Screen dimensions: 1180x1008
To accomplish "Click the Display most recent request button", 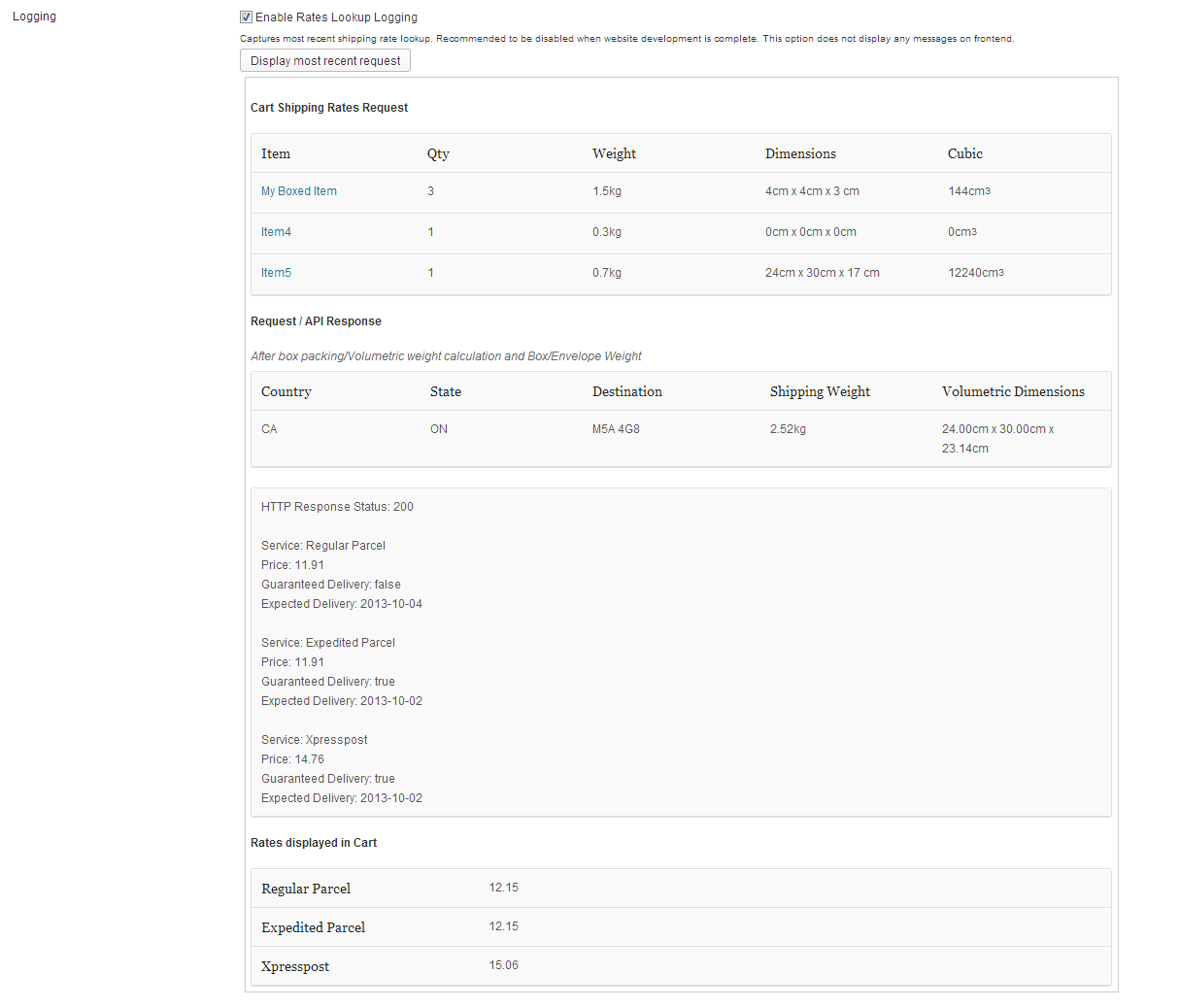I will 325,61.
